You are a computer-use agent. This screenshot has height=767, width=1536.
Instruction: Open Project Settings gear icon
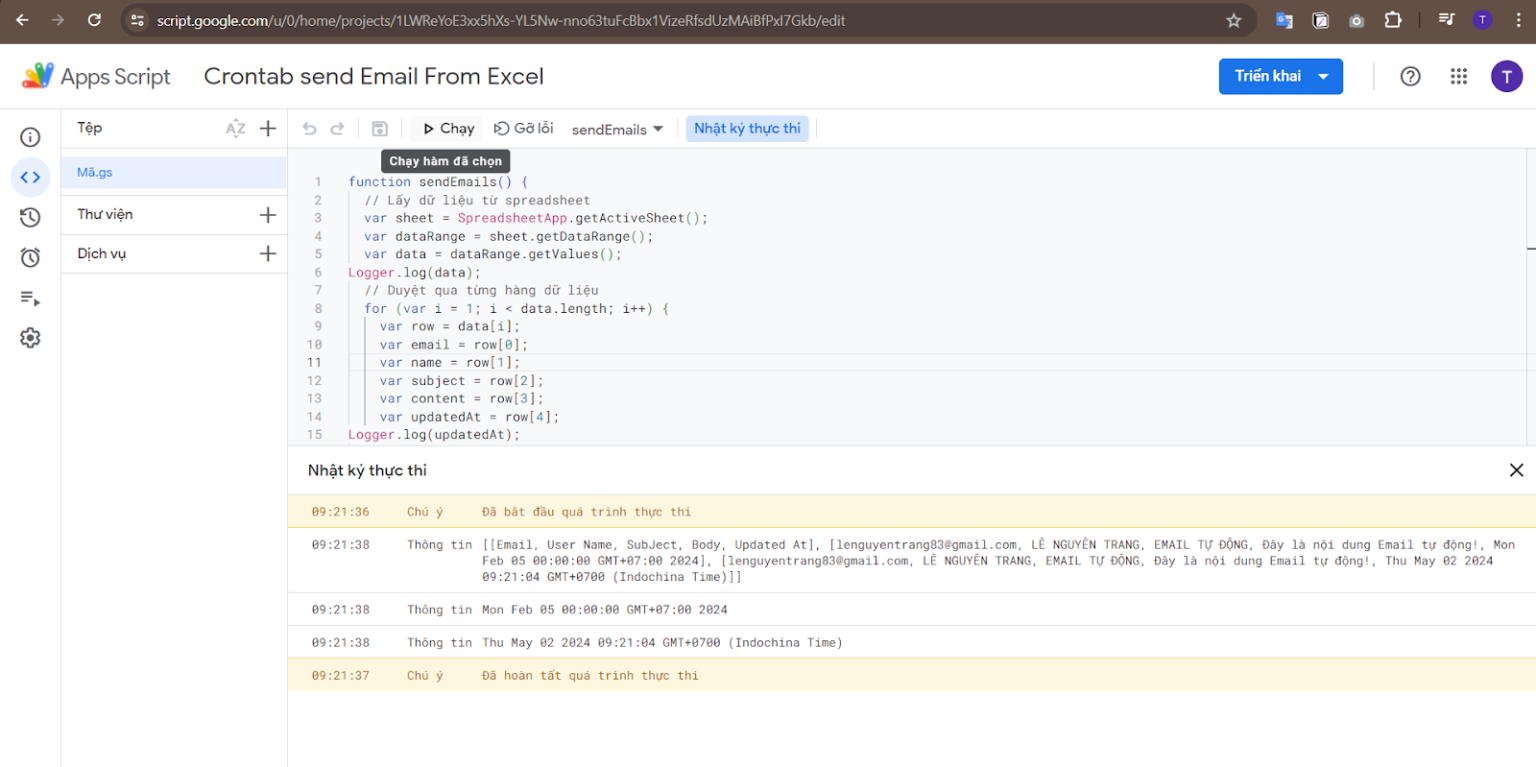[x=30, y=338]
